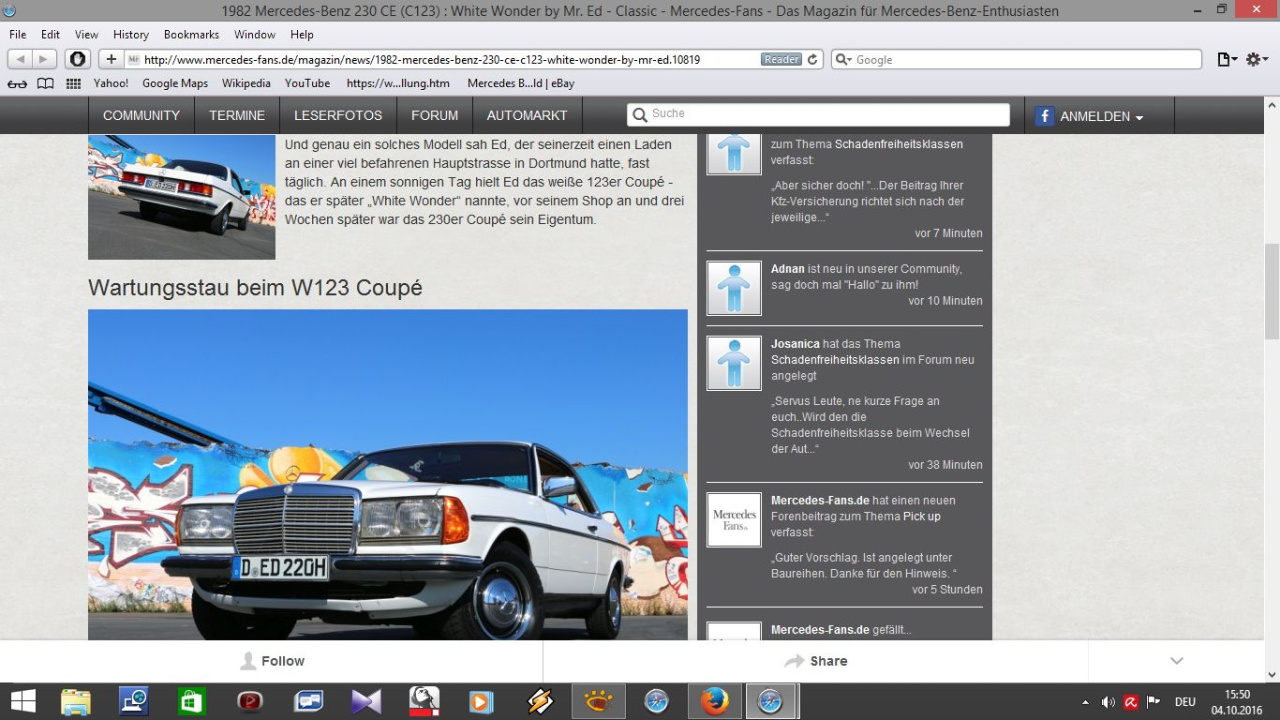
Task: Click the add bookmark plus button
Action: pos(111,59)
